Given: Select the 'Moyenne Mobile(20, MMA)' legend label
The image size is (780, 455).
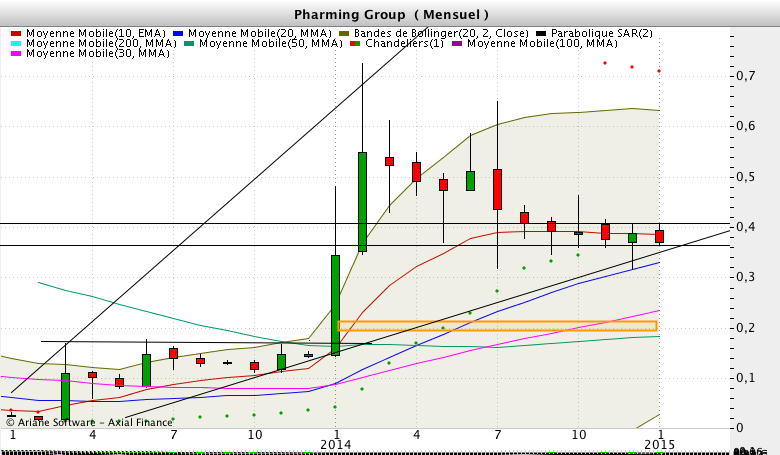Looking at the screenshot, I should tap(260, 33).
